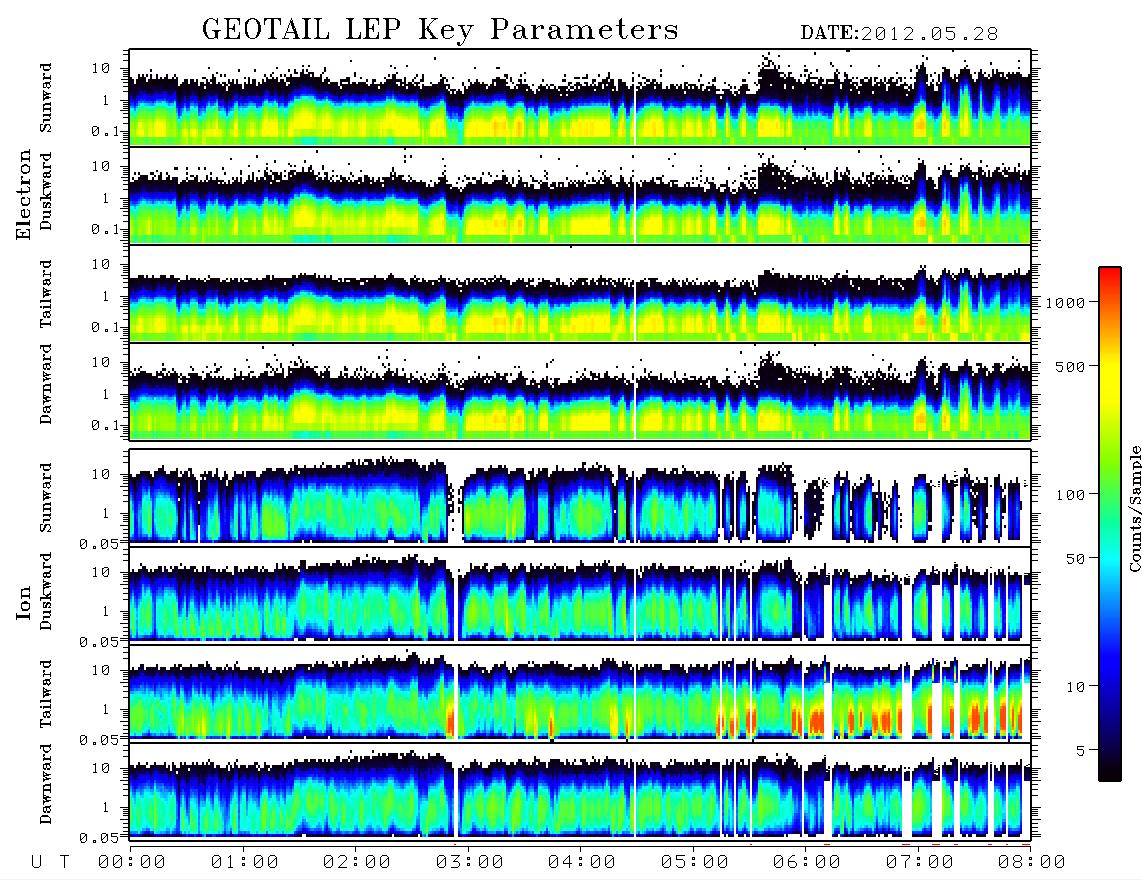The height and width of the screenshot is (880, 1142).
Task: Click the 'GEOTAIL LEP Key Parameters' title
Action: (x=440, y=30)
